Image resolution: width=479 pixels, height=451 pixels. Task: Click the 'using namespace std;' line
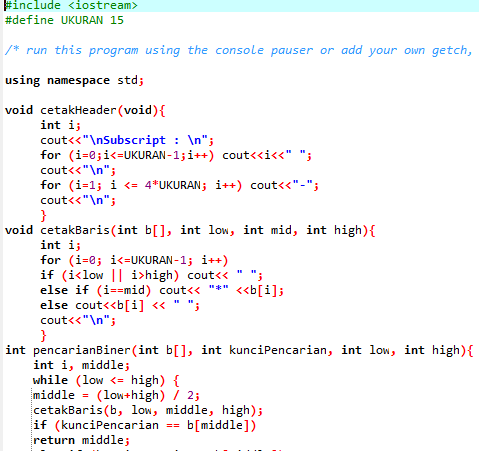tap(74, 80)
